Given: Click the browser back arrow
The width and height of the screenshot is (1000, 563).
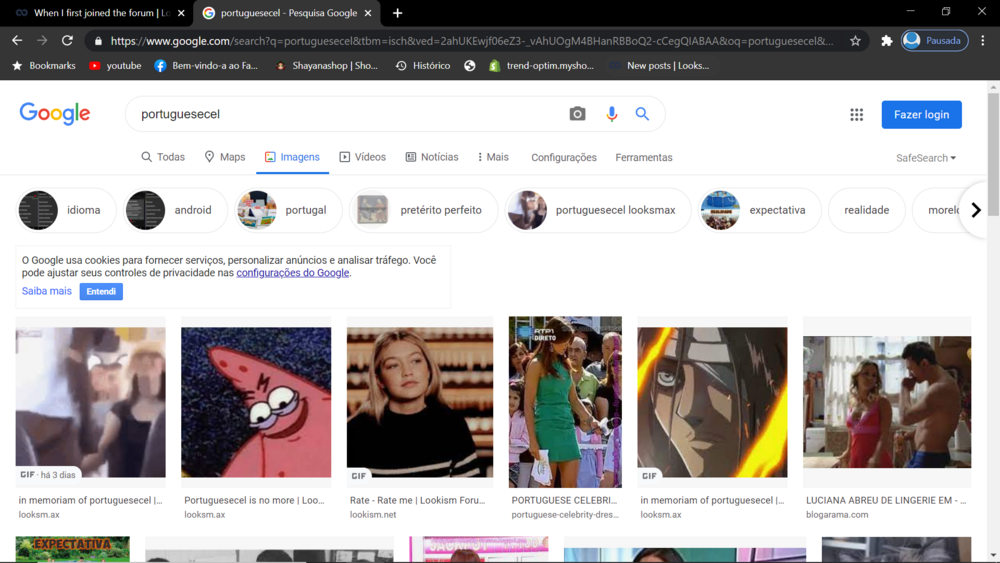Looking at the screenshot, I should (x=17, y=41).
